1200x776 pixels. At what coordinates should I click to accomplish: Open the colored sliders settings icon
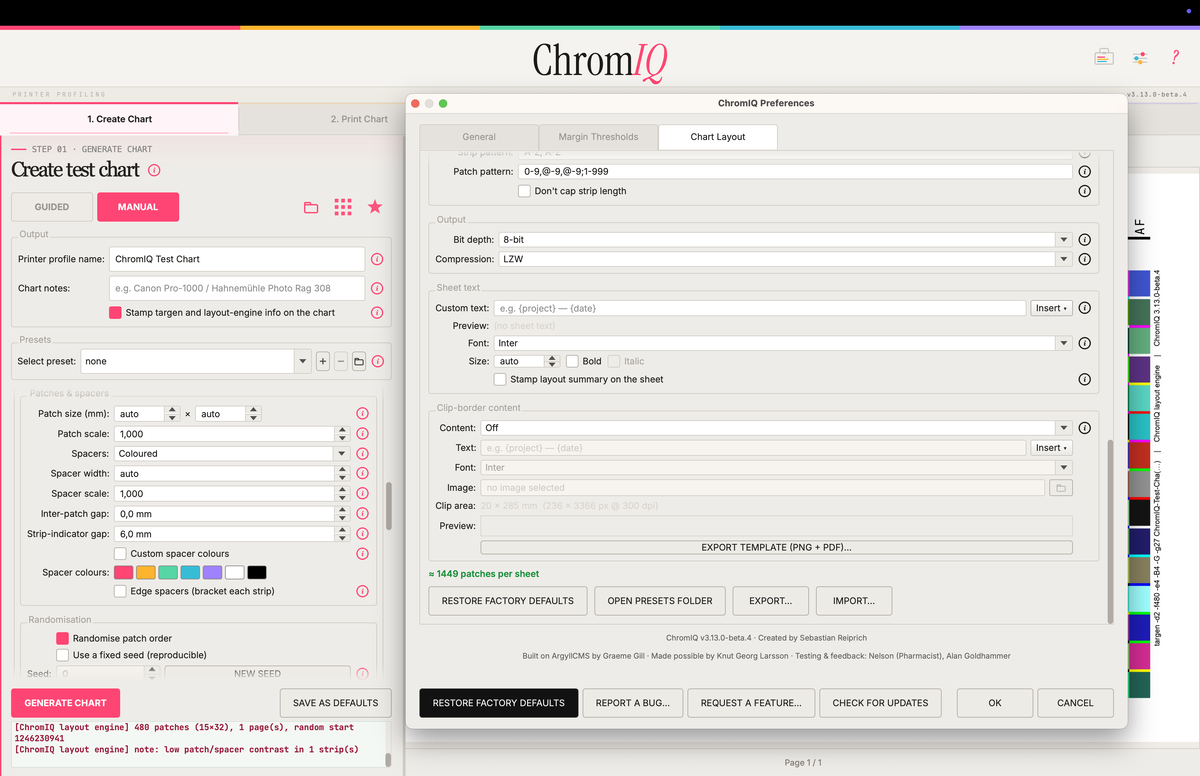[x=1139, y=57]
